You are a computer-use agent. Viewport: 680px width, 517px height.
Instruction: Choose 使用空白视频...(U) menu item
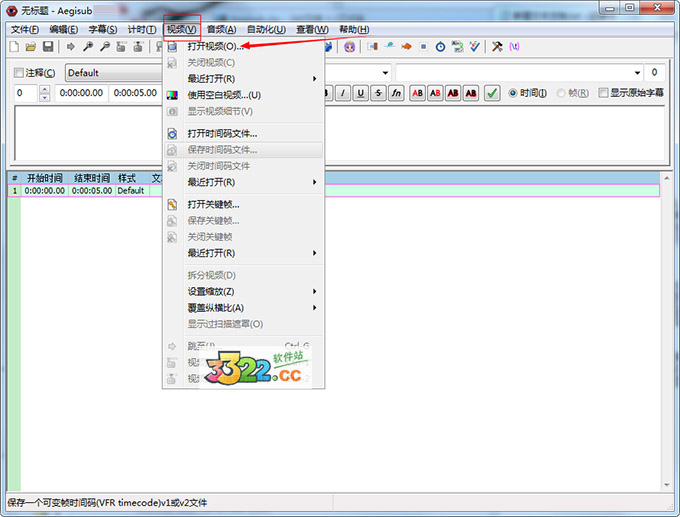[244, 95]
